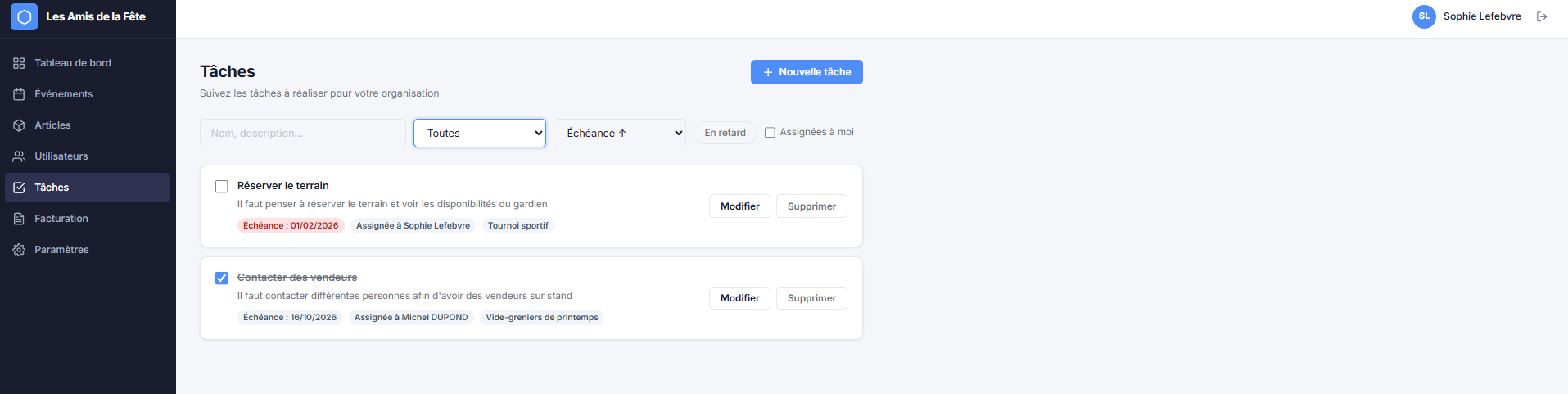Open Tableau de bord in the sidebar
Image resolution: width=1568 pixels, height=394 pixels.
click(88, 63)
